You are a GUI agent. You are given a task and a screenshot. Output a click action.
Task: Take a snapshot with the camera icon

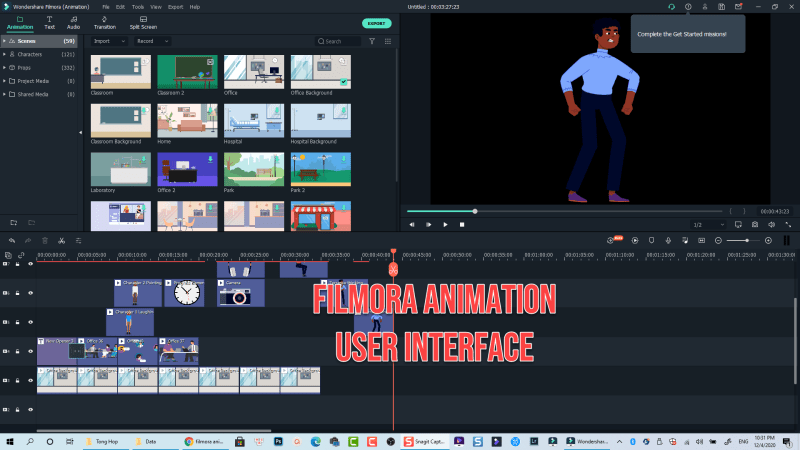754,225
